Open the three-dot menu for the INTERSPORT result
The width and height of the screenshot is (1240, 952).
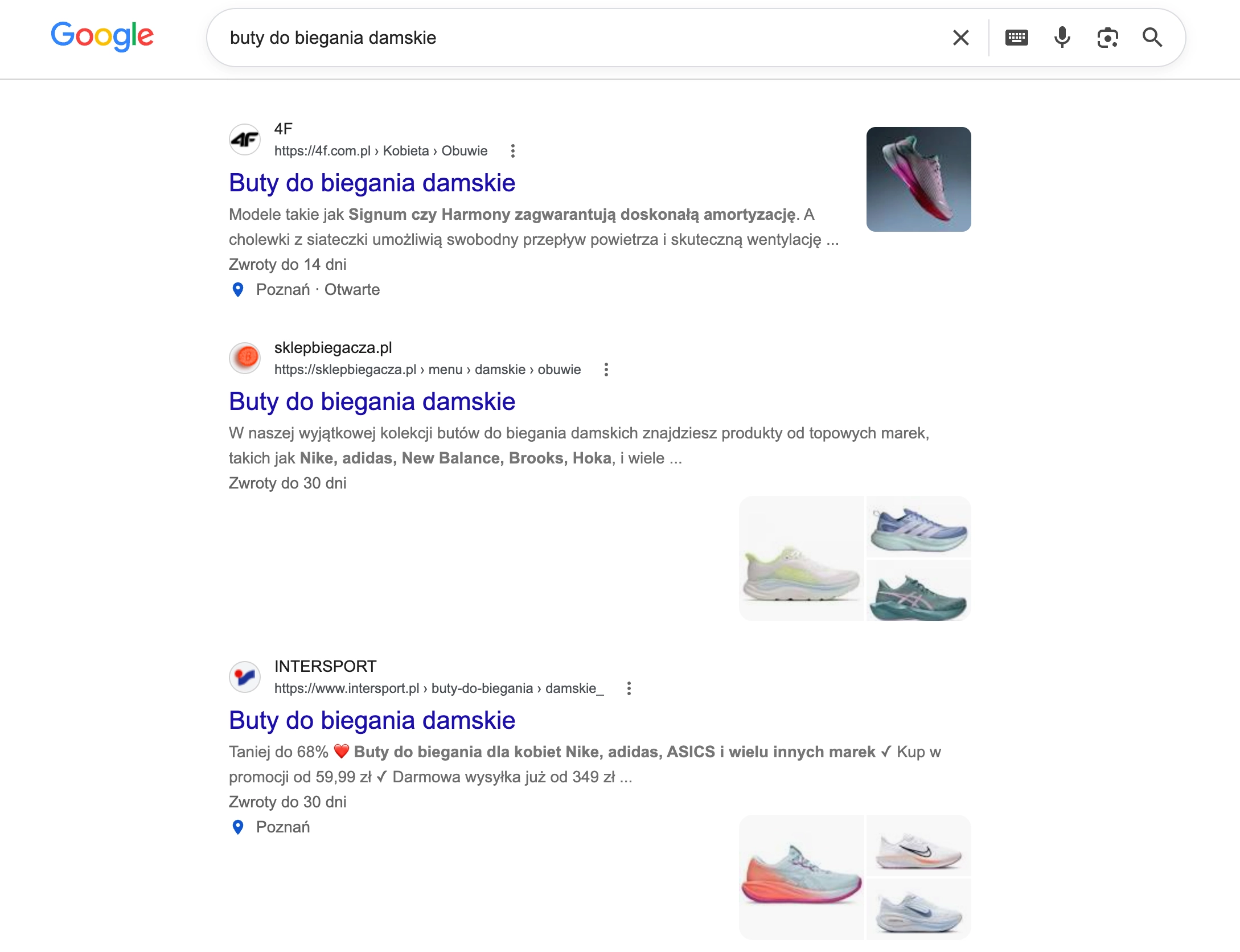click(x=629, y=688)
